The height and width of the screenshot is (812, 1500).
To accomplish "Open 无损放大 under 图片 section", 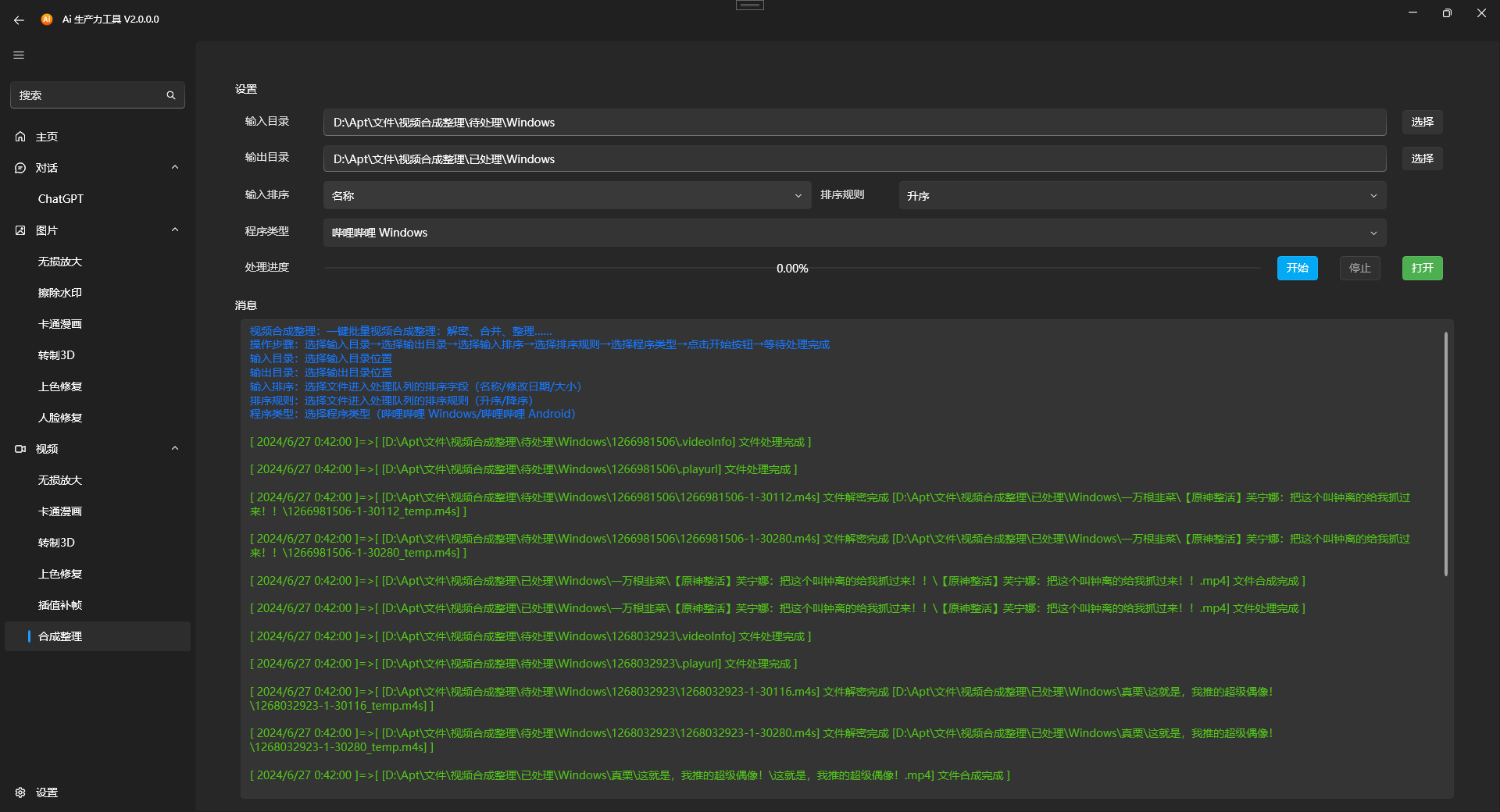I will click(98, 262).
